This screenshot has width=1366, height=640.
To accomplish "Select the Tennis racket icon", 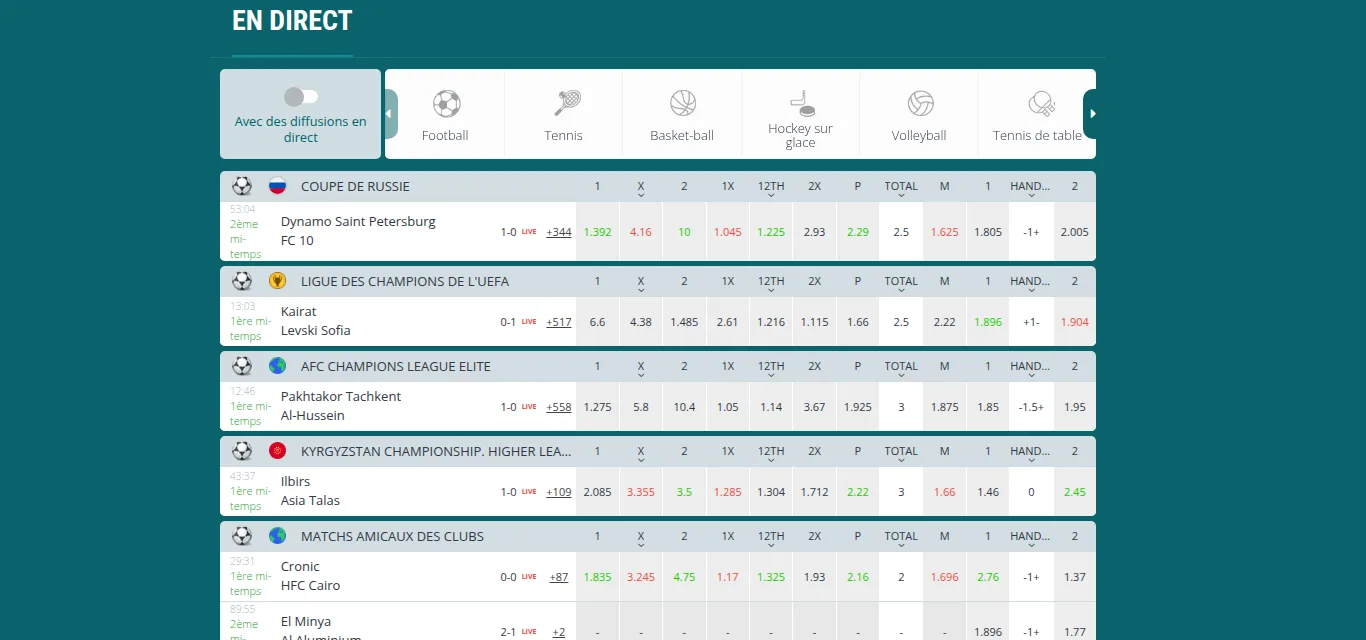I will (567, 103).
